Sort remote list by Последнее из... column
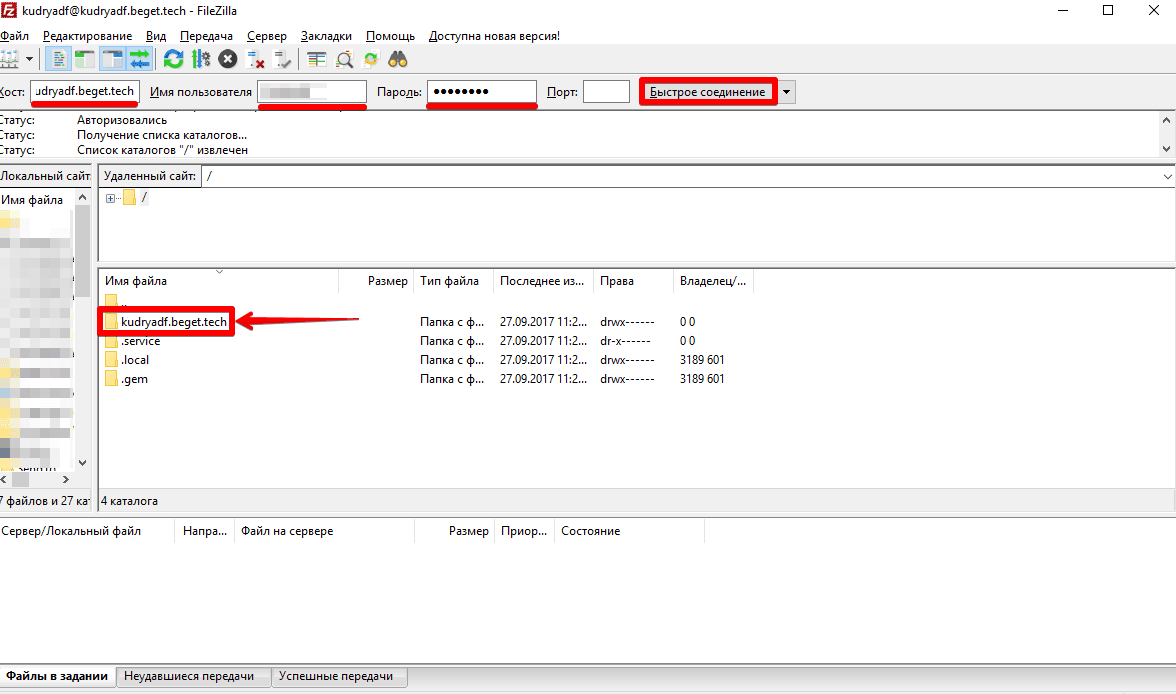Viewport: 1176px width, 694px height. (544, 281)
